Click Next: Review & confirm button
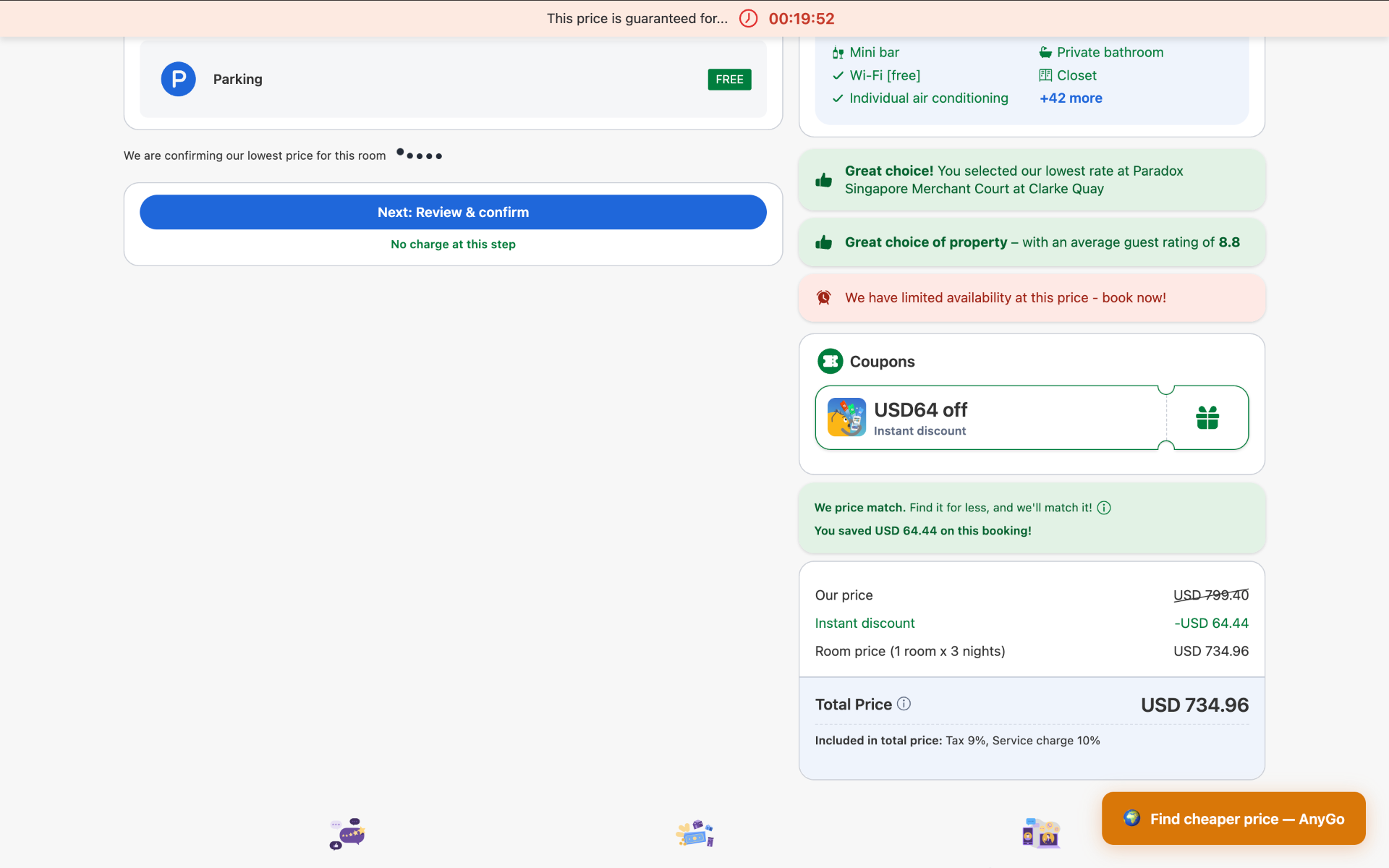Screen dimensions: 1389x868 (x=453, y=212)
